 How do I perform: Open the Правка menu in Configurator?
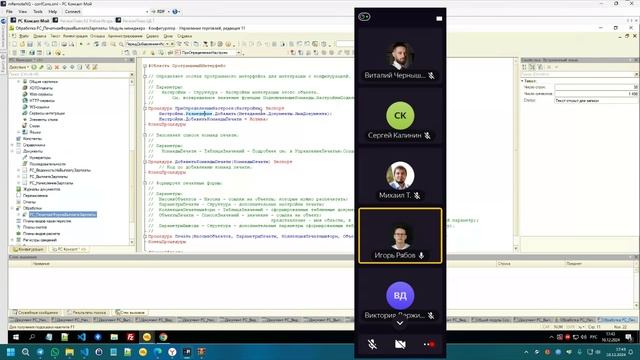pyautogui.click(x=40, y=36)
